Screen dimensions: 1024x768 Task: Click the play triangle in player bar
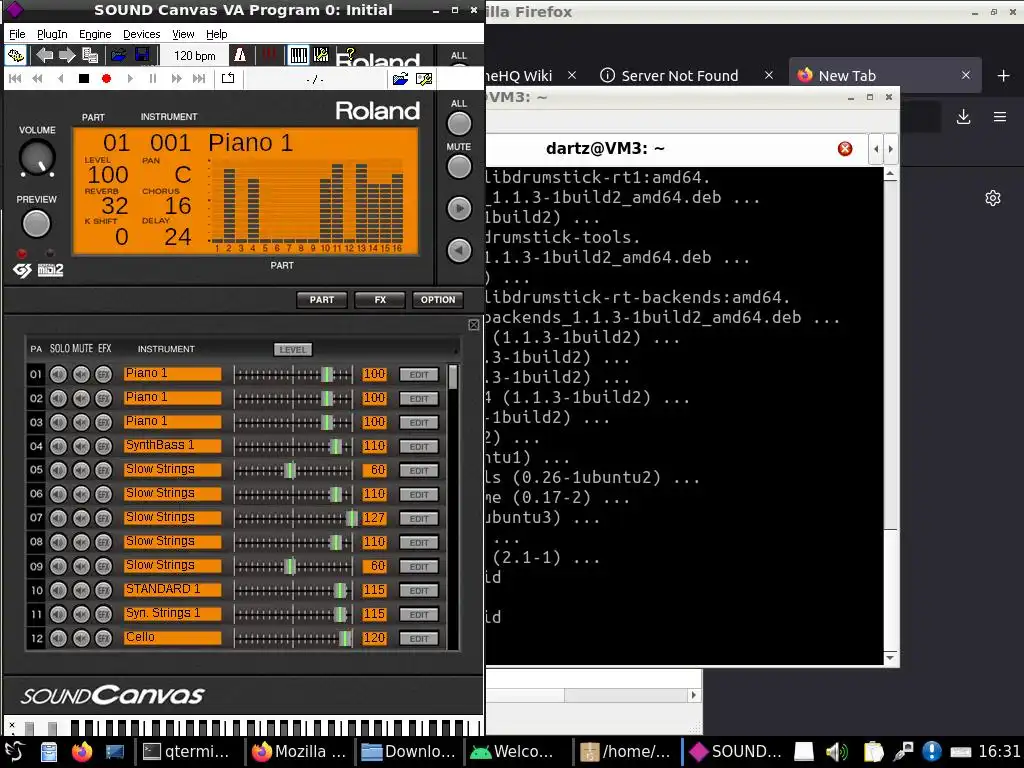[130, 79]
